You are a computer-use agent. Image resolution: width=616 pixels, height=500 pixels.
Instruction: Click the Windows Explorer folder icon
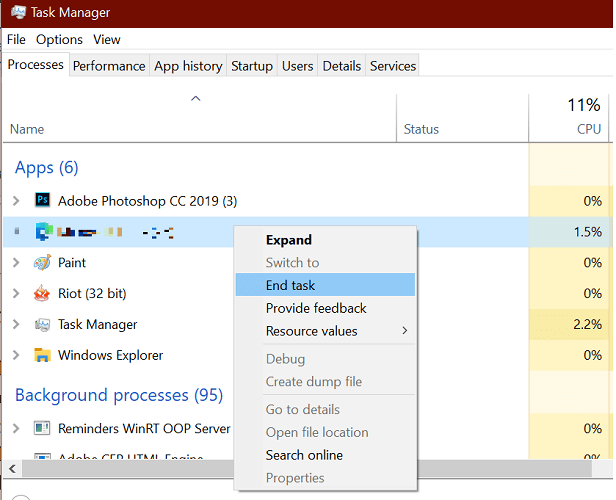pyautogui.click(x=42, y=355)
